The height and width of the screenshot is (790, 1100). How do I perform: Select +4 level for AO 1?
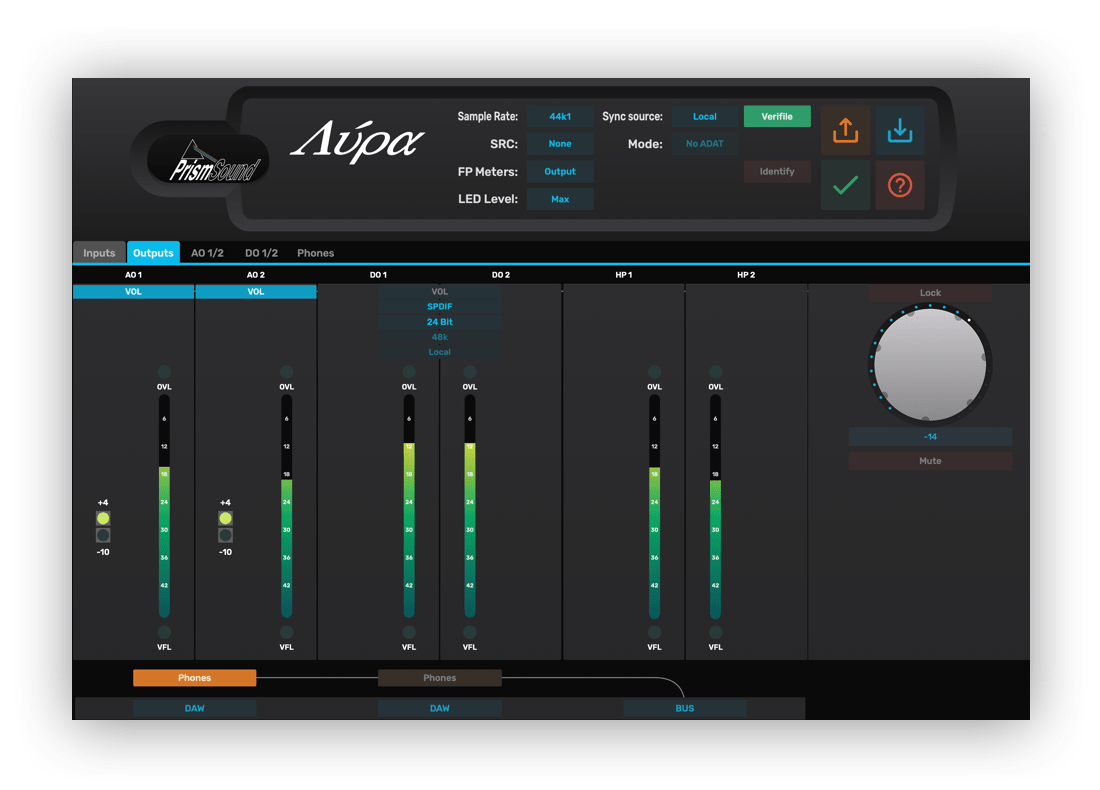[x=103, y=518]
